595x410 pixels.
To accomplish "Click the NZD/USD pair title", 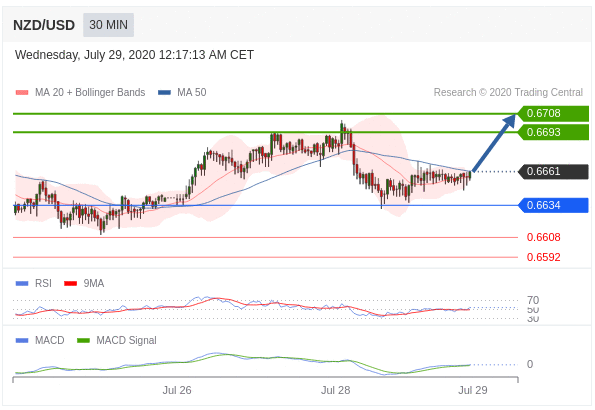I will pos(44,25).
